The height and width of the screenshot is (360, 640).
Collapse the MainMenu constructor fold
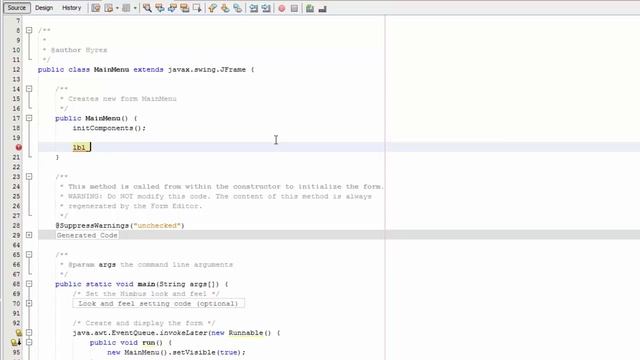click(x=29, y=118)
